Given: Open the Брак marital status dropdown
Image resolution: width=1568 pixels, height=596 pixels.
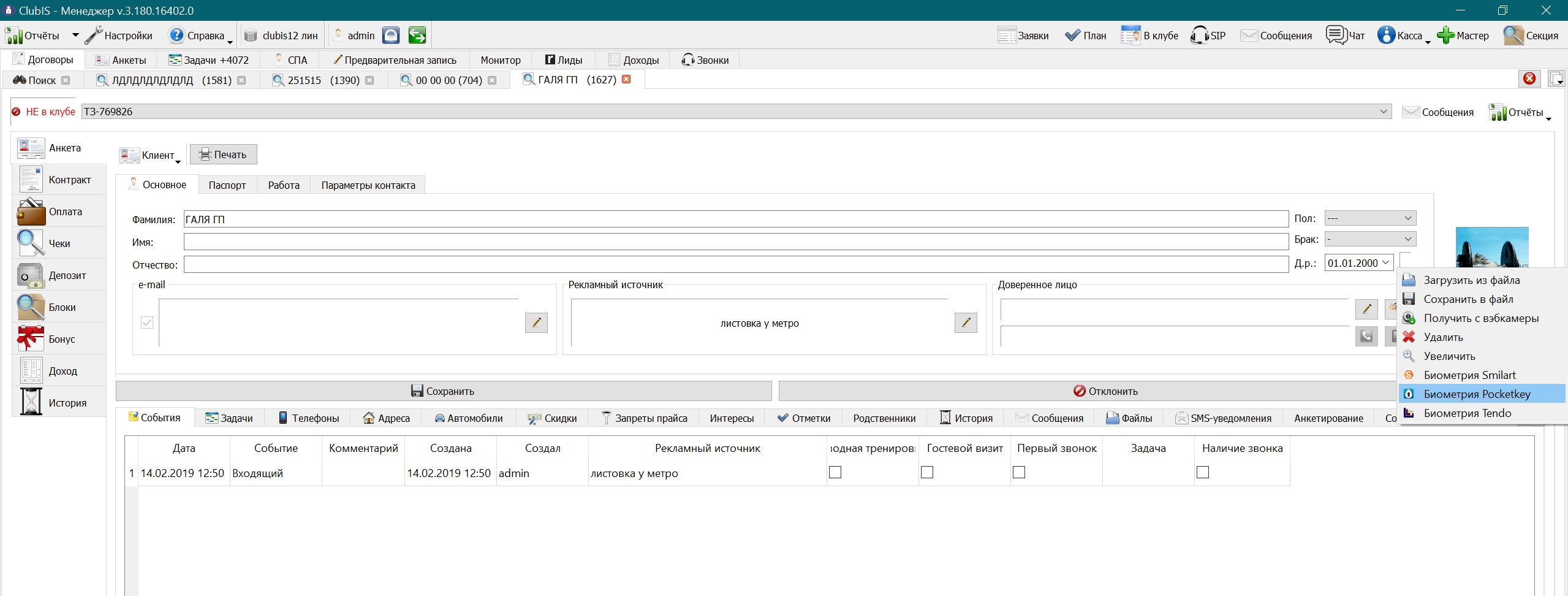Looking at the screenshot, I should [1370, 239].
